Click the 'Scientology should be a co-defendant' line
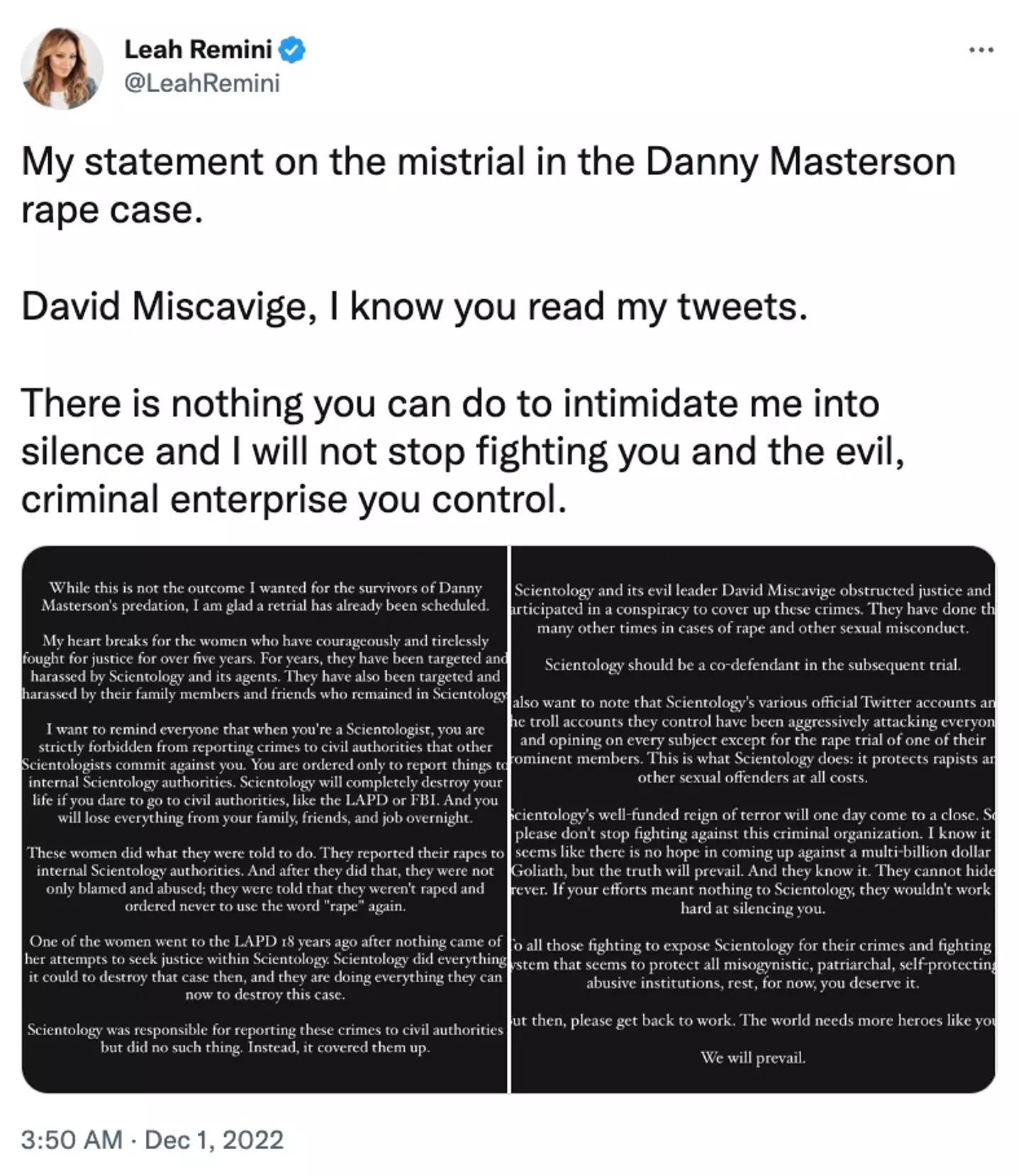 click(752, 665)
